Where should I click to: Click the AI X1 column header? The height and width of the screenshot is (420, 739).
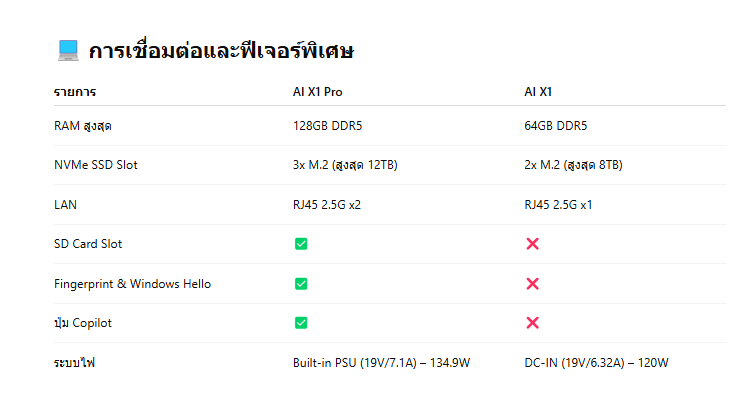tap(539, 92)
